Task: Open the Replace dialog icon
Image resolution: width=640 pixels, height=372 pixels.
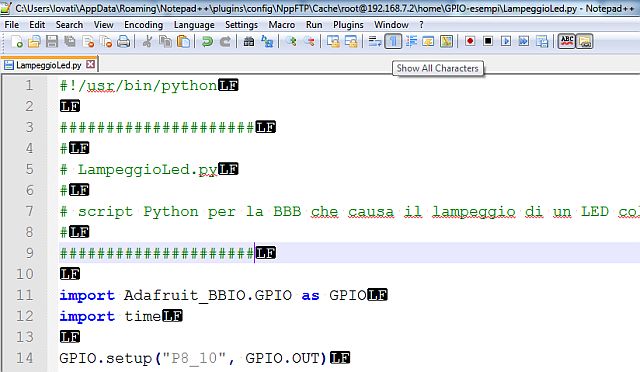Action: [267, 41]
